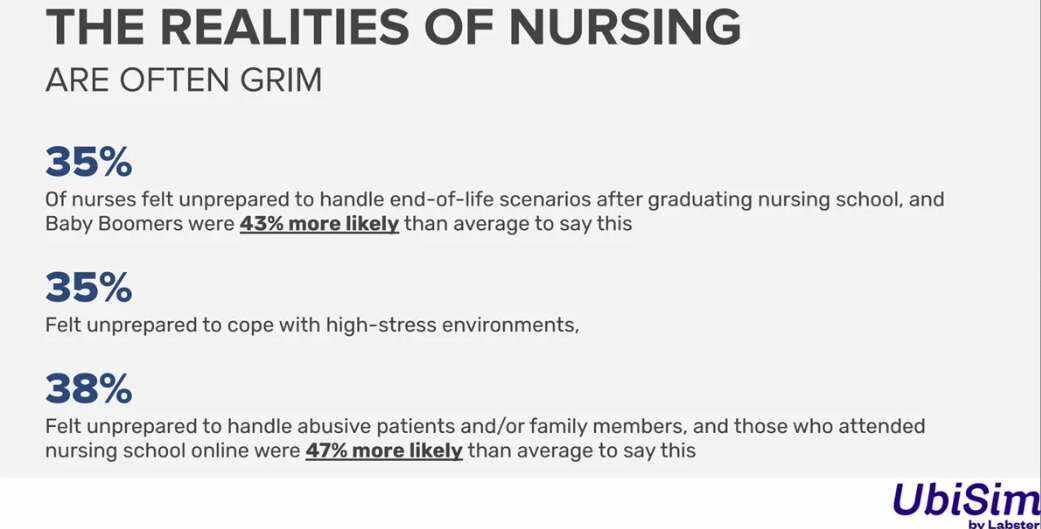Open the underlined "43% more likely" link
Screen dimensions: 1041x529
click(x=319, y=224)
